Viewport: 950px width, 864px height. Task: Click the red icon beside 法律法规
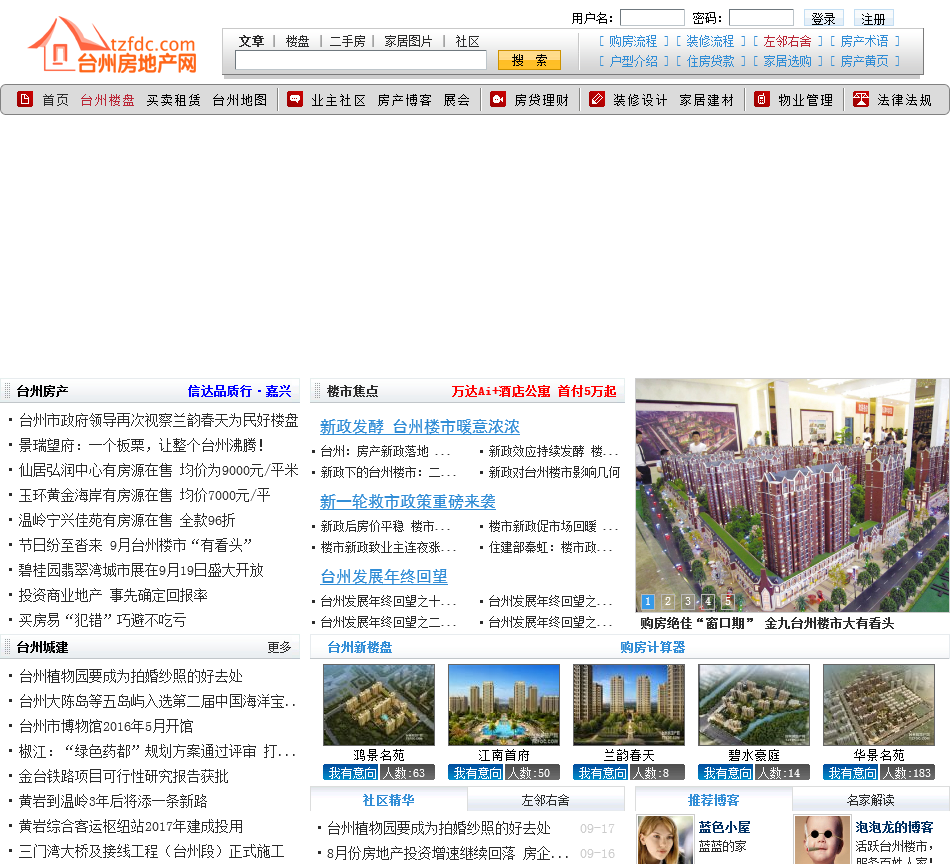point(861,99)
